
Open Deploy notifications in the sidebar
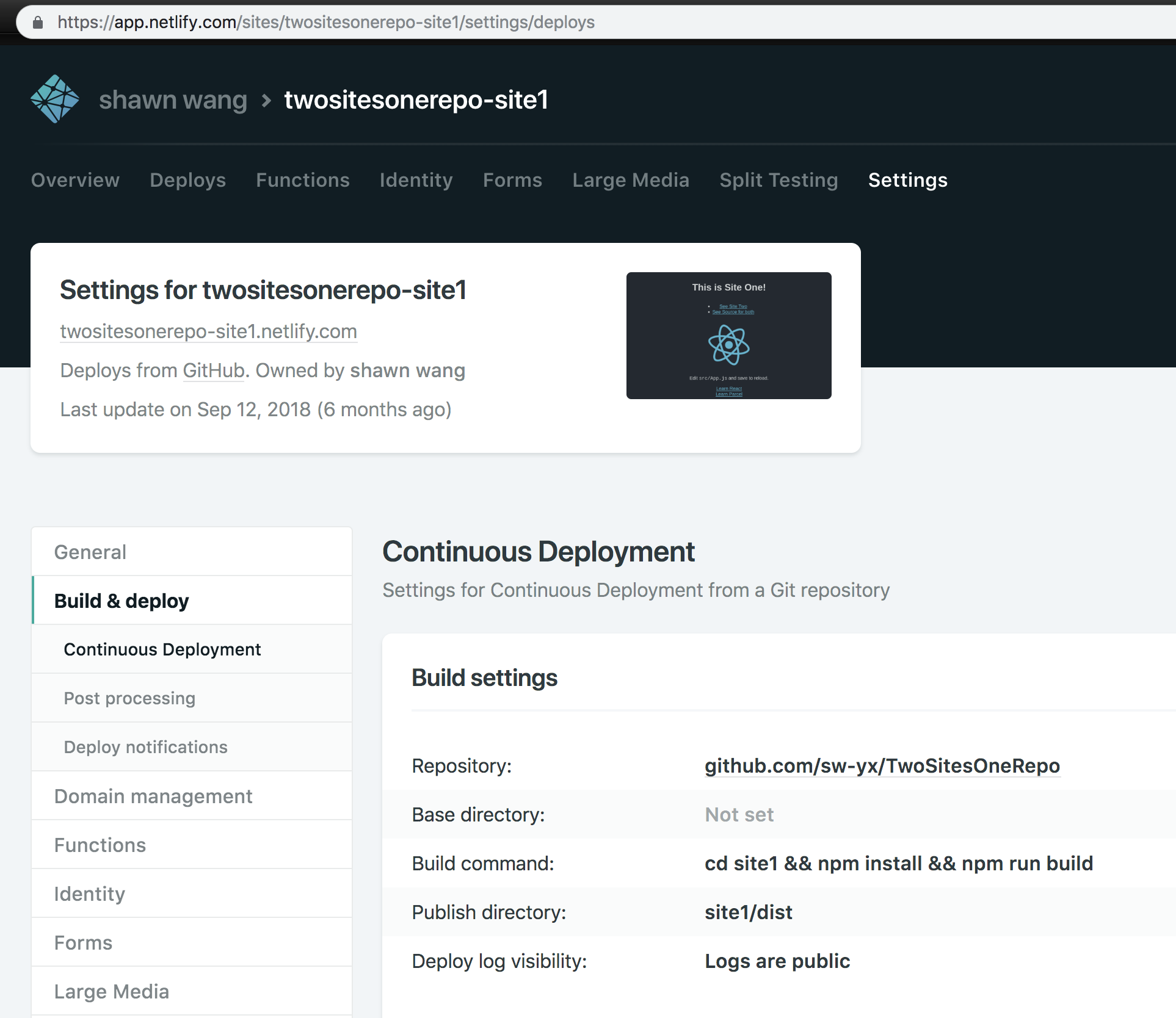coord(192,747)
